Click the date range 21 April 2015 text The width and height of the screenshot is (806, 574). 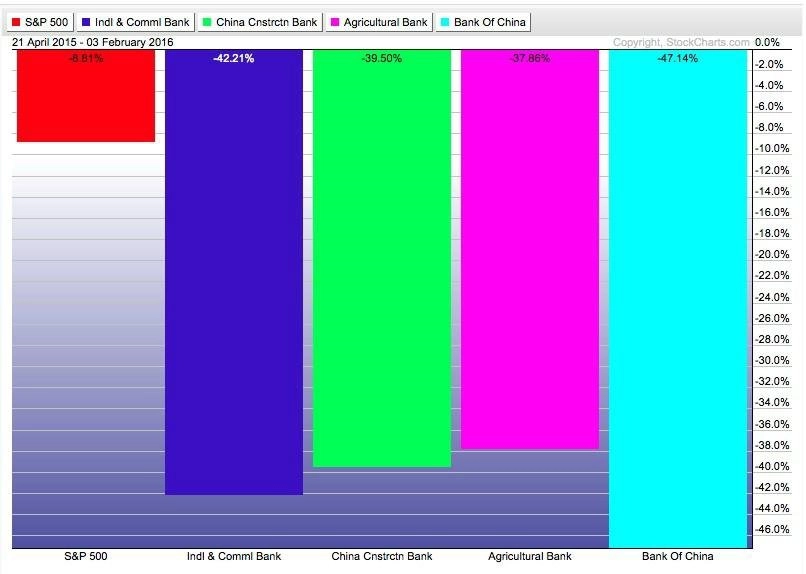click(44, 42)
